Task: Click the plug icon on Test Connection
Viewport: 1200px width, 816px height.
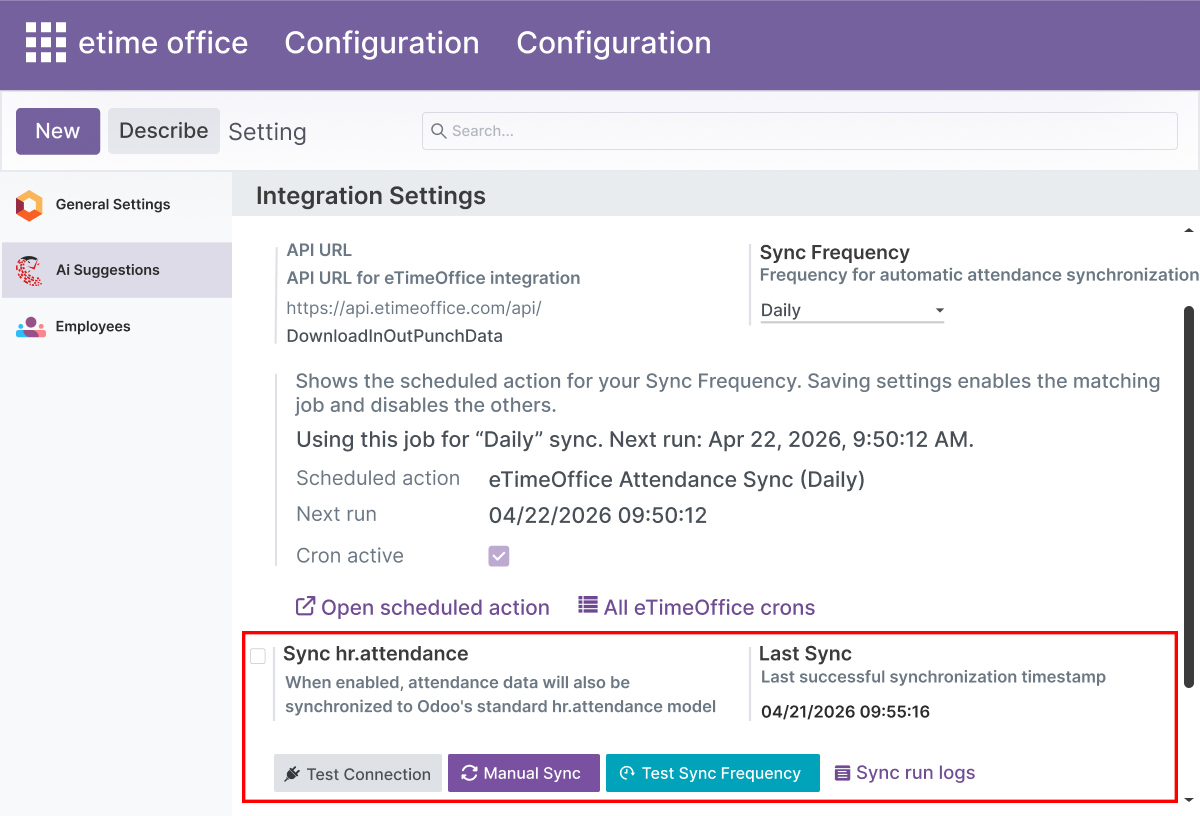Action: (292, 774)
